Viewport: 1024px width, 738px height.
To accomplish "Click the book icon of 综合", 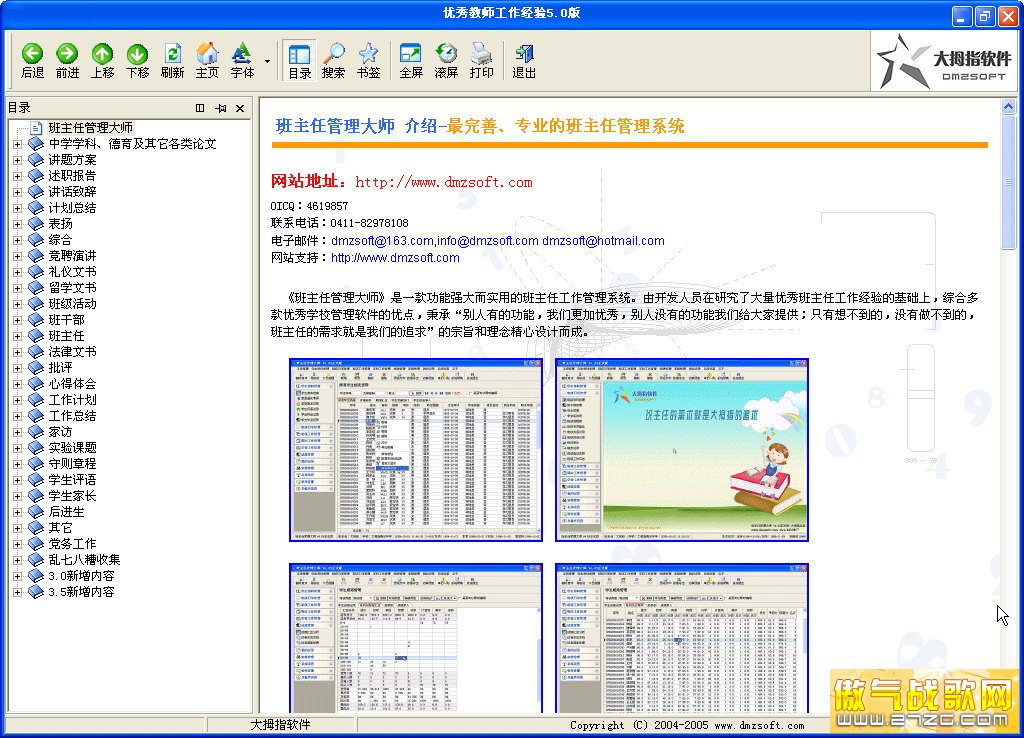I will [x=36, y=240].
